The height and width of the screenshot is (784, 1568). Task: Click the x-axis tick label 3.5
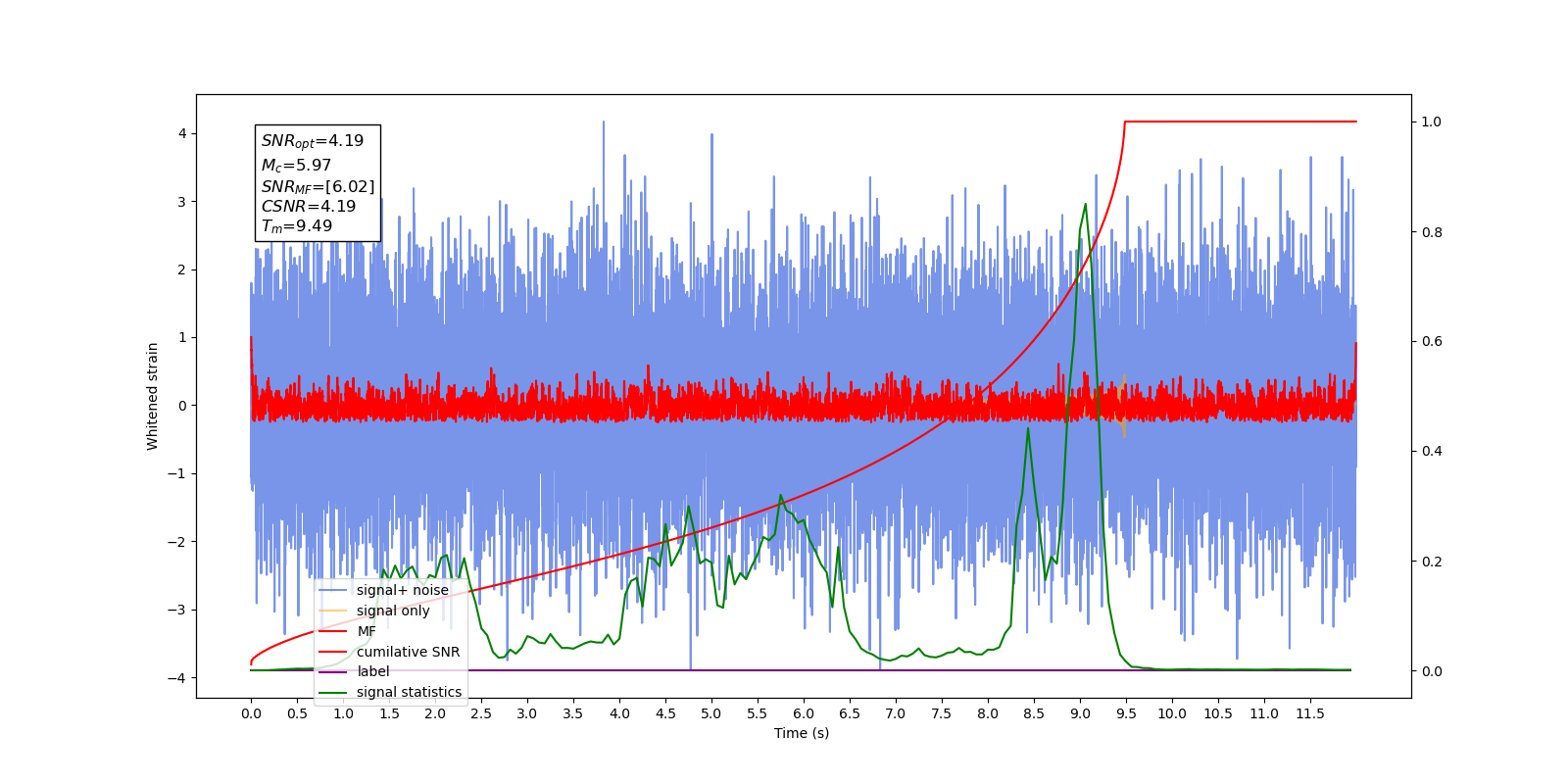tap(573, 713)
